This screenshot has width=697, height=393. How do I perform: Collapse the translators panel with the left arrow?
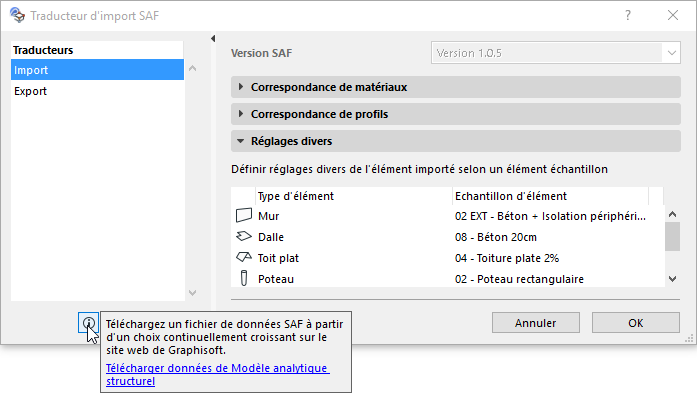[213, 39]
